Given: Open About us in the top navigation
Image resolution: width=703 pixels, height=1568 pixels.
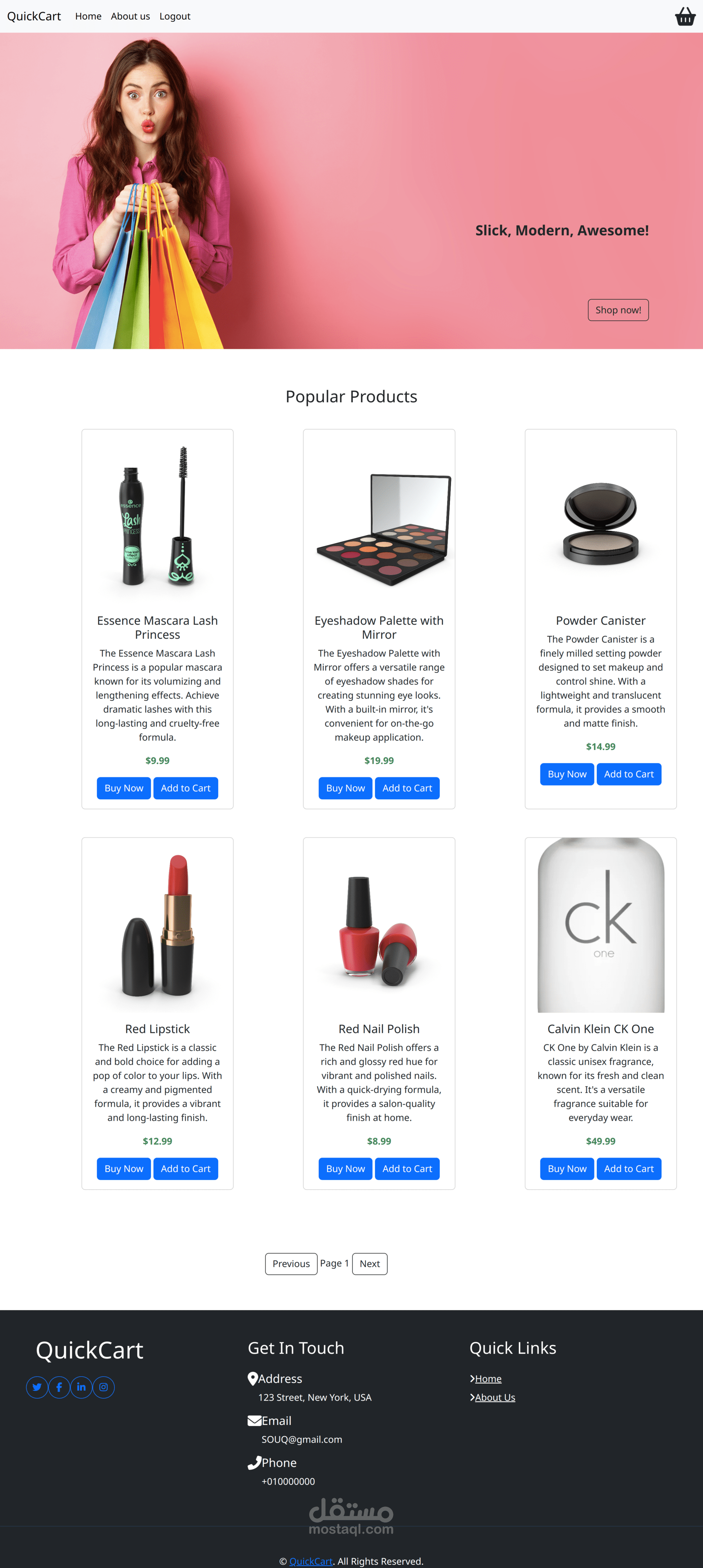Looking at the screenshot, I should pos(130,16).
